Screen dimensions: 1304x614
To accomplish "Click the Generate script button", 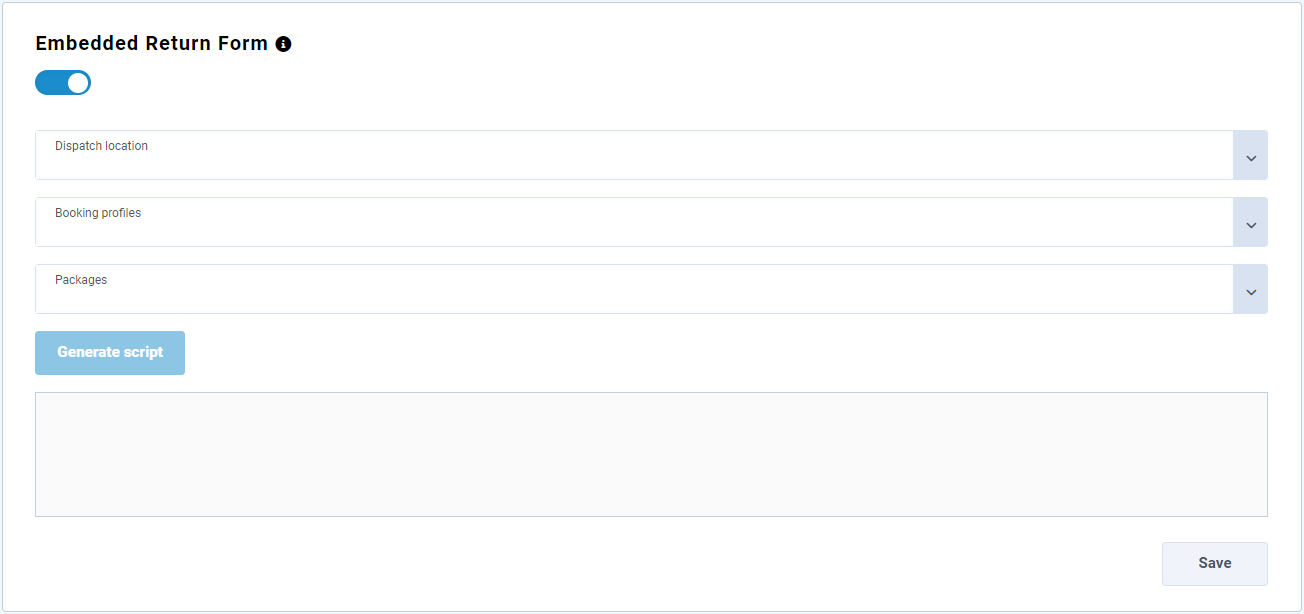I will pyautogui.click(x=110, y=353).
